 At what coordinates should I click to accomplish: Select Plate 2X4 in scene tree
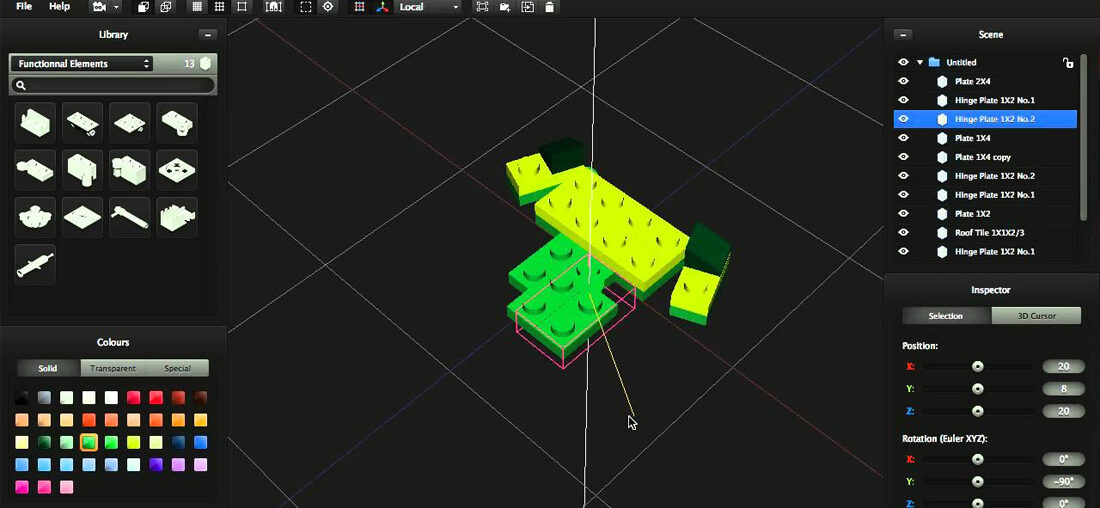985,81
